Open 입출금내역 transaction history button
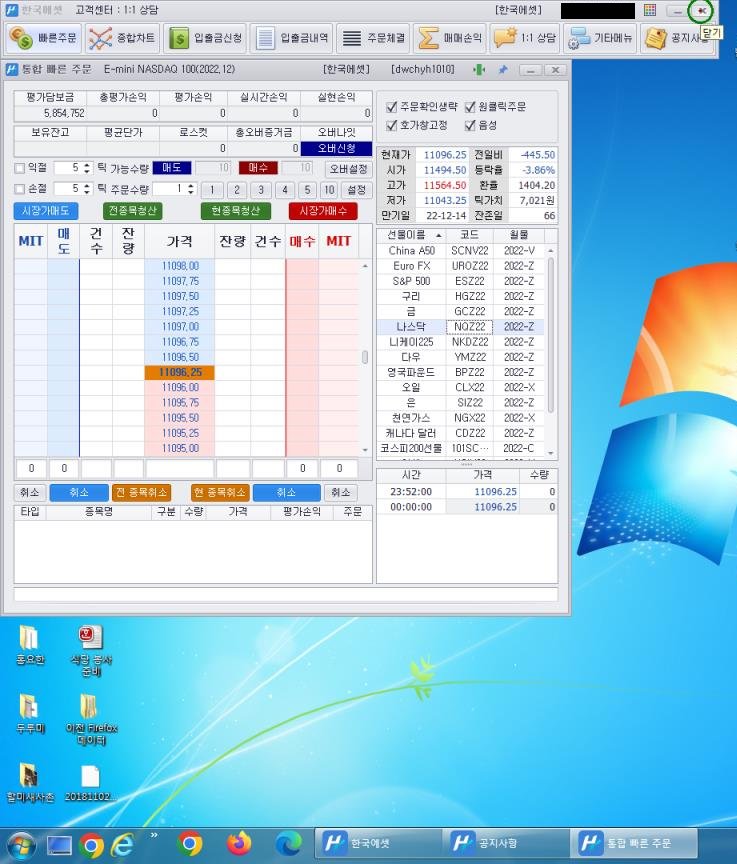 pos(291,38)
